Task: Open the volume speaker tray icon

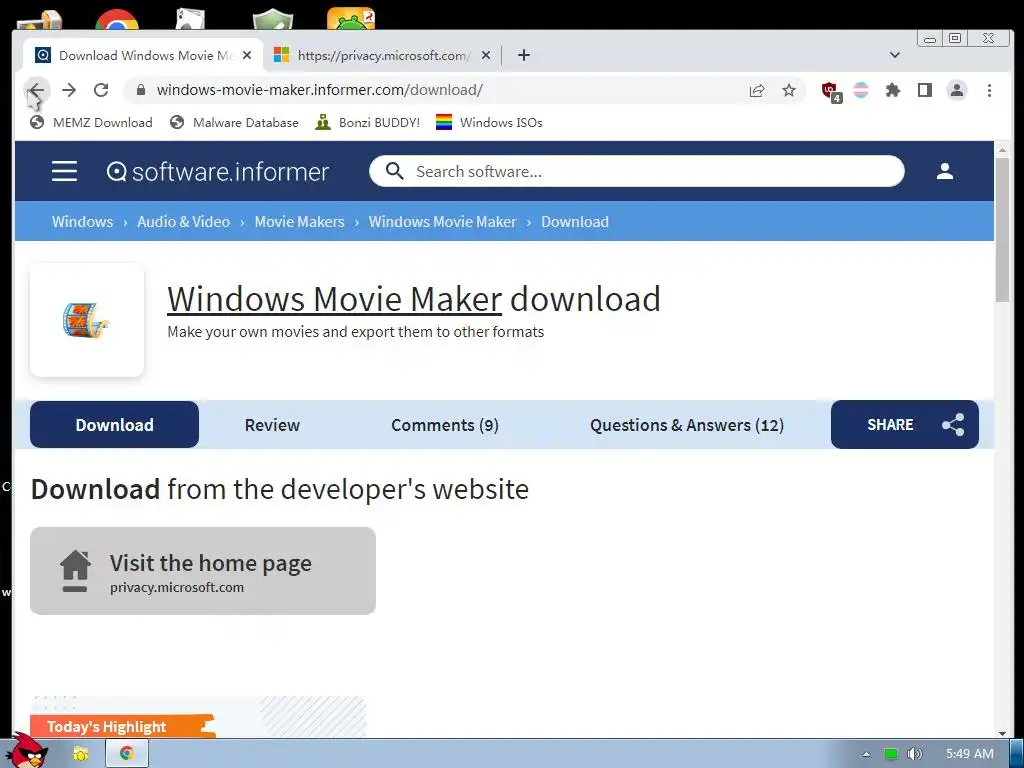Action: tap(914, 754)
